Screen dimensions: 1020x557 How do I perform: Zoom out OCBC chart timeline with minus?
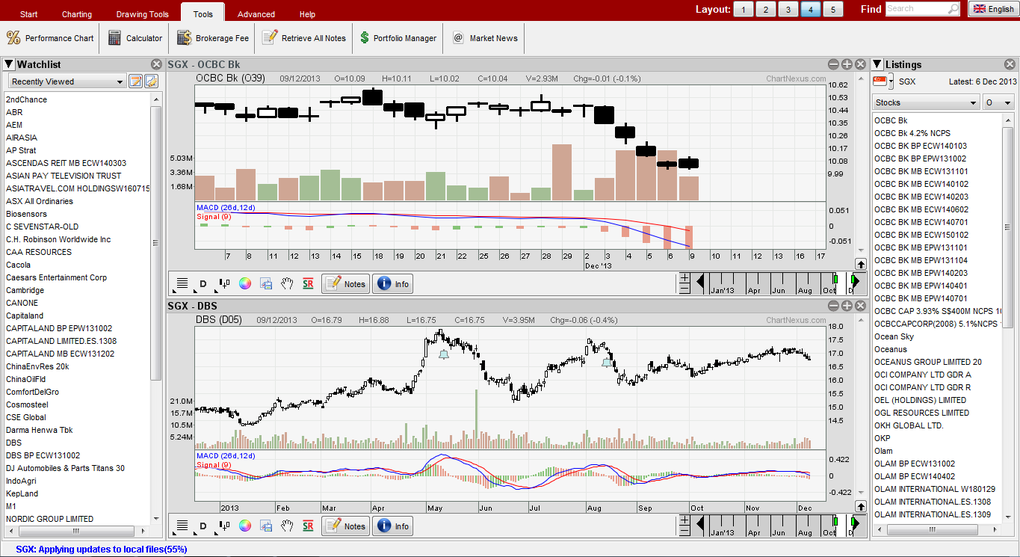[x=684, y=288]
